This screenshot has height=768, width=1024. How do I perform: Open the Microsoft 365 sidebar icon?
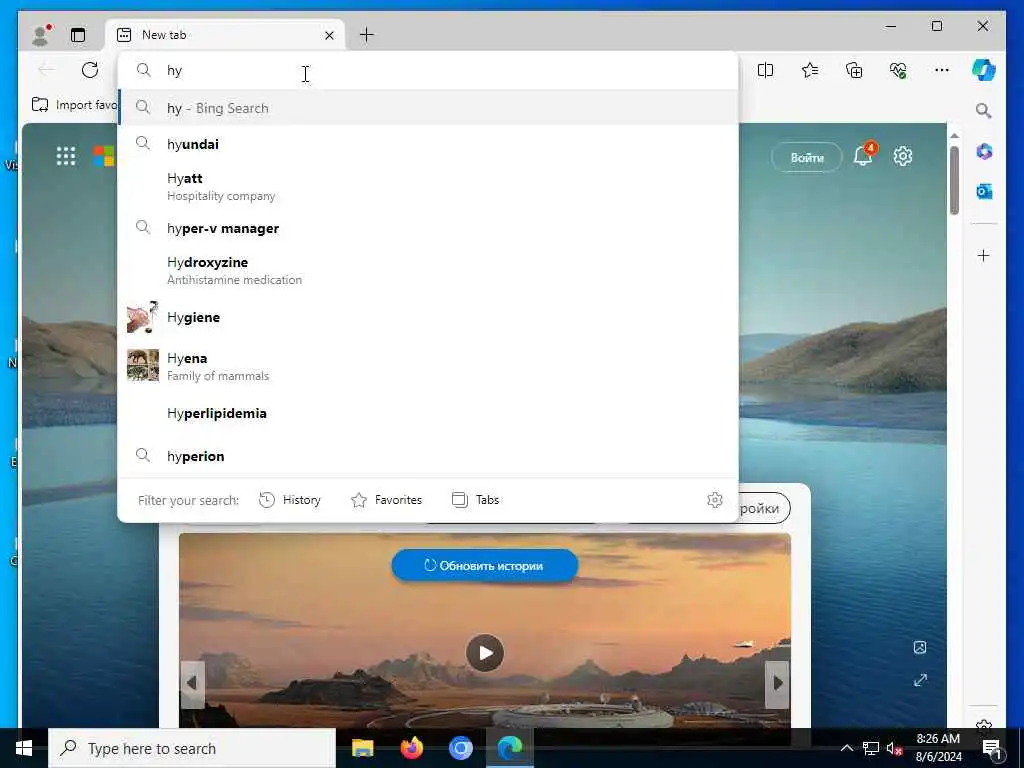click(x=984, y=152)
